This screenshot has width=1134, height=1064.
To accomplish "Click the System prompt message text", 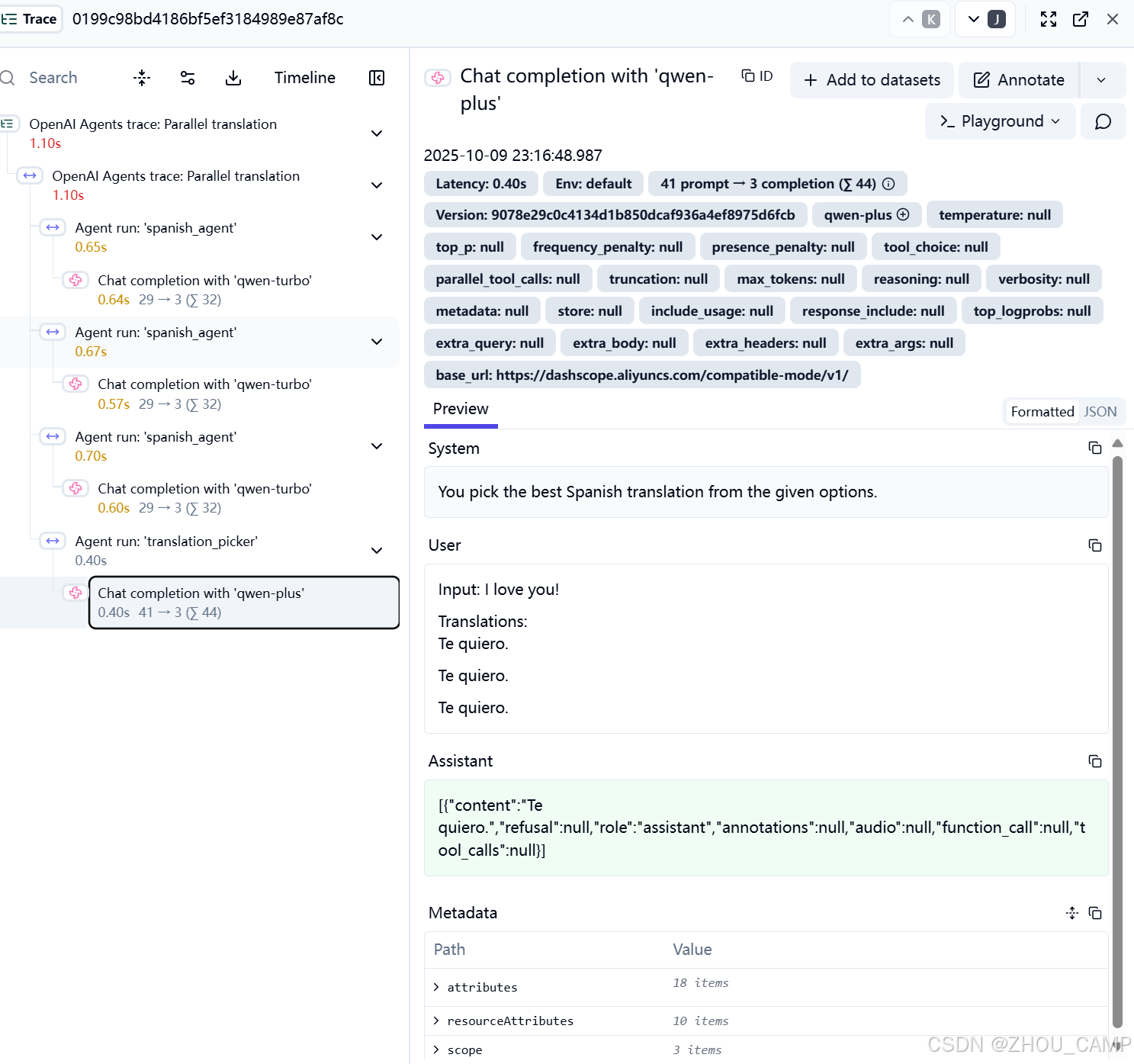I will click(x=657, y=492).
